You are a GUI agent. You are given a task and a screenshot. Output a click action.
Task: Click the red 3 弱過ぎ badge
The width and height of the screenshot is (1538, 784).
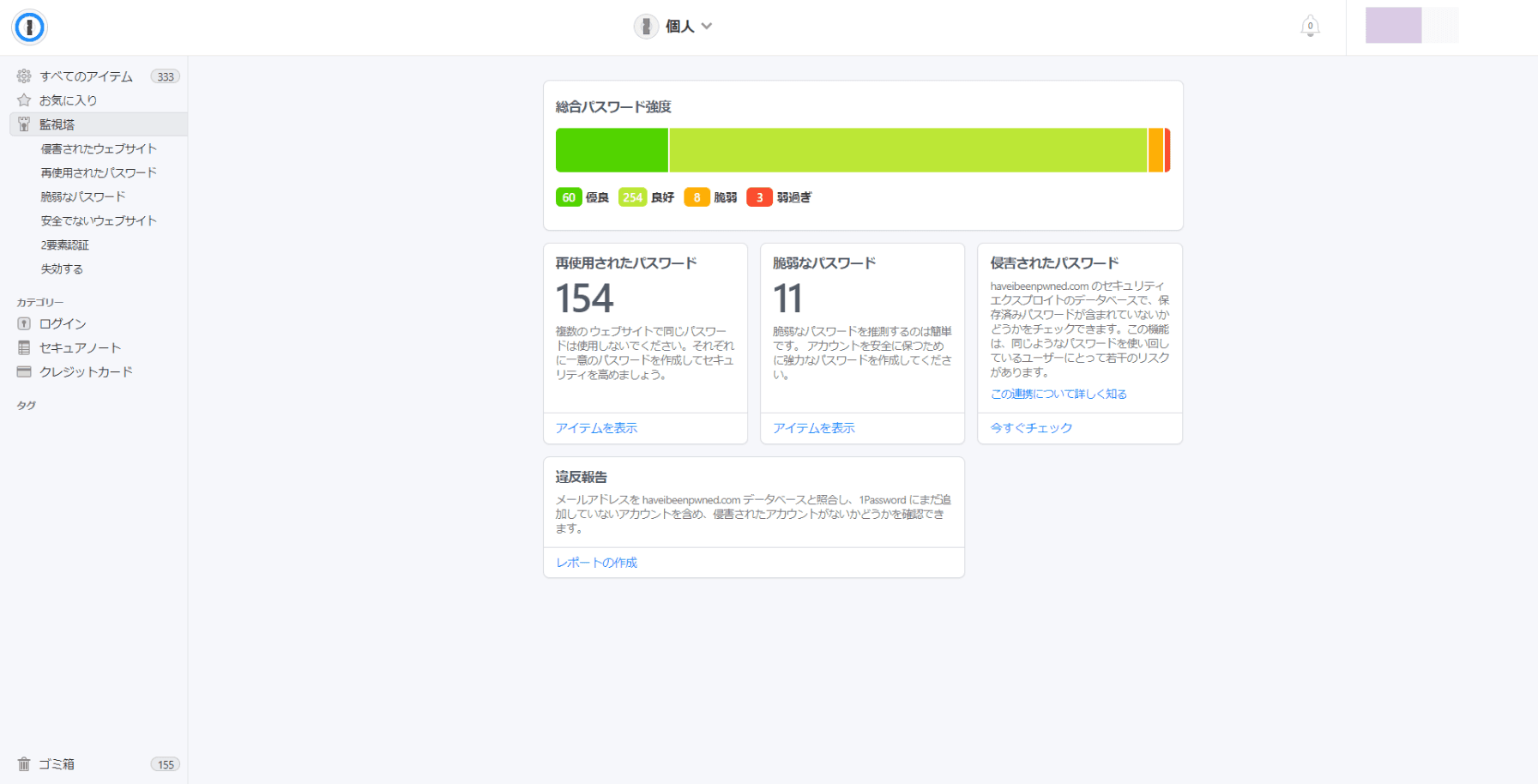click(x=759, y=197)
